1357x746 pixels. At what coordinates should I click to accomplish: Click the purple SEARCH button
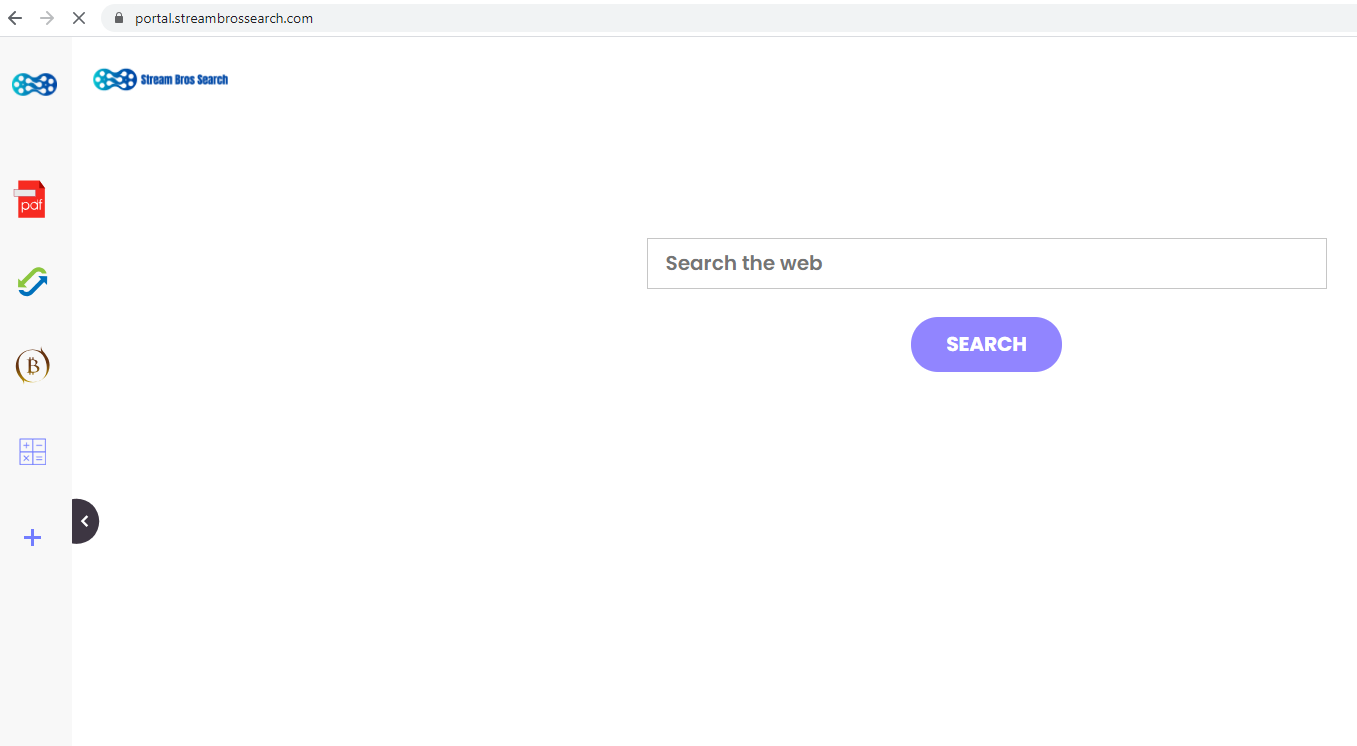(986, 344)
